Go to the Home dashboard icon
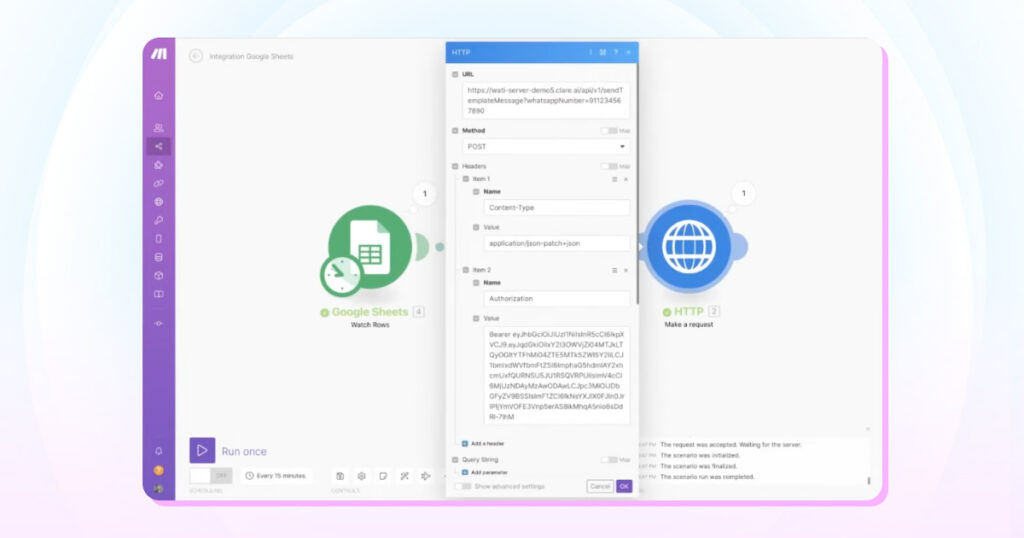This screenshot has height=538, width=1024. 159,95
